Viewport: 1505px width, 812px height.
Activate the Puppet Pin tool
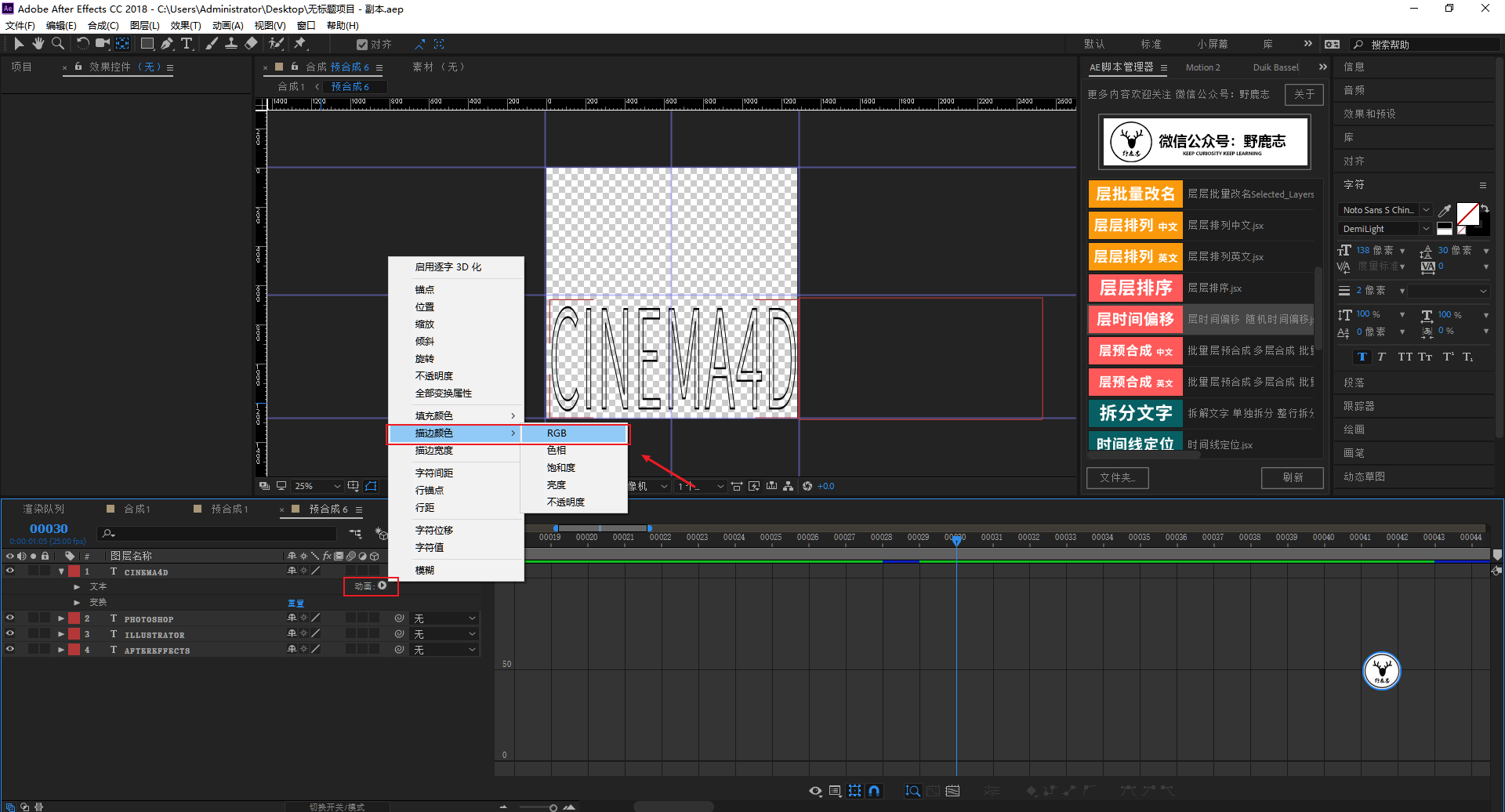[x=300, y=44]
